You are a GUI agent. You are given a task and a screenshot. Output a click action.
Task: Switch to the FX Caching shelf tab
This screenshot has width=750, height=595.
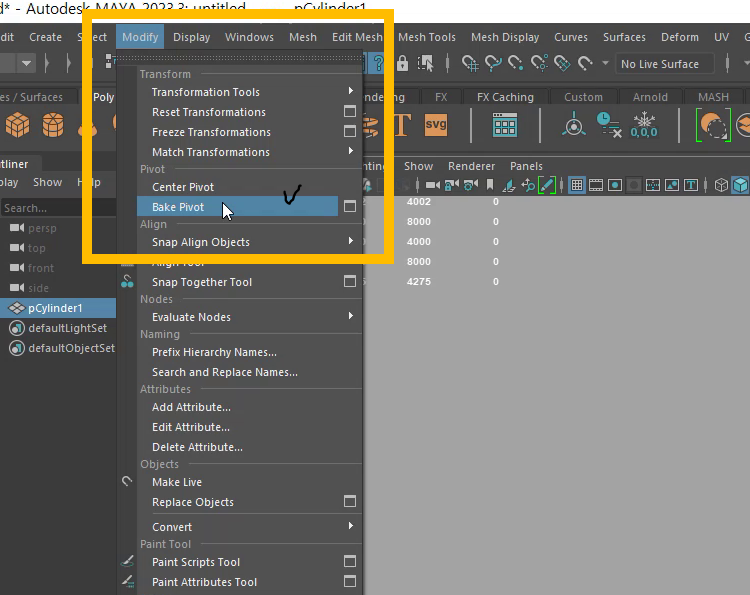(x=505, y=97)
